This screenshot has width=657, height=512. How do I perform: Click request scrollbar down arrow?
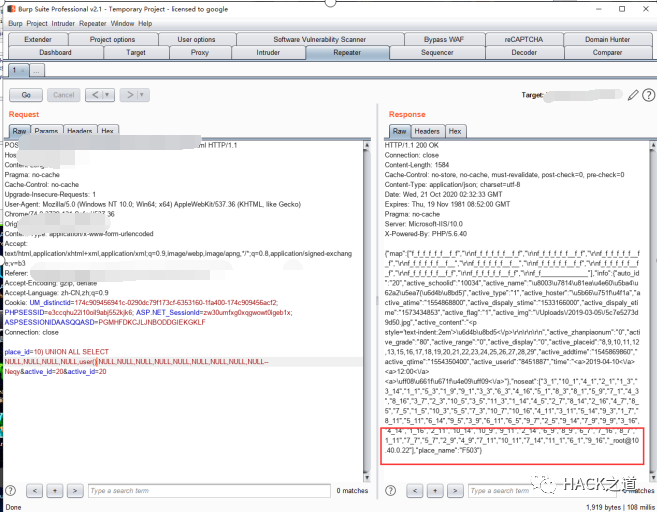pyautogui.click(x=367, y=478)
